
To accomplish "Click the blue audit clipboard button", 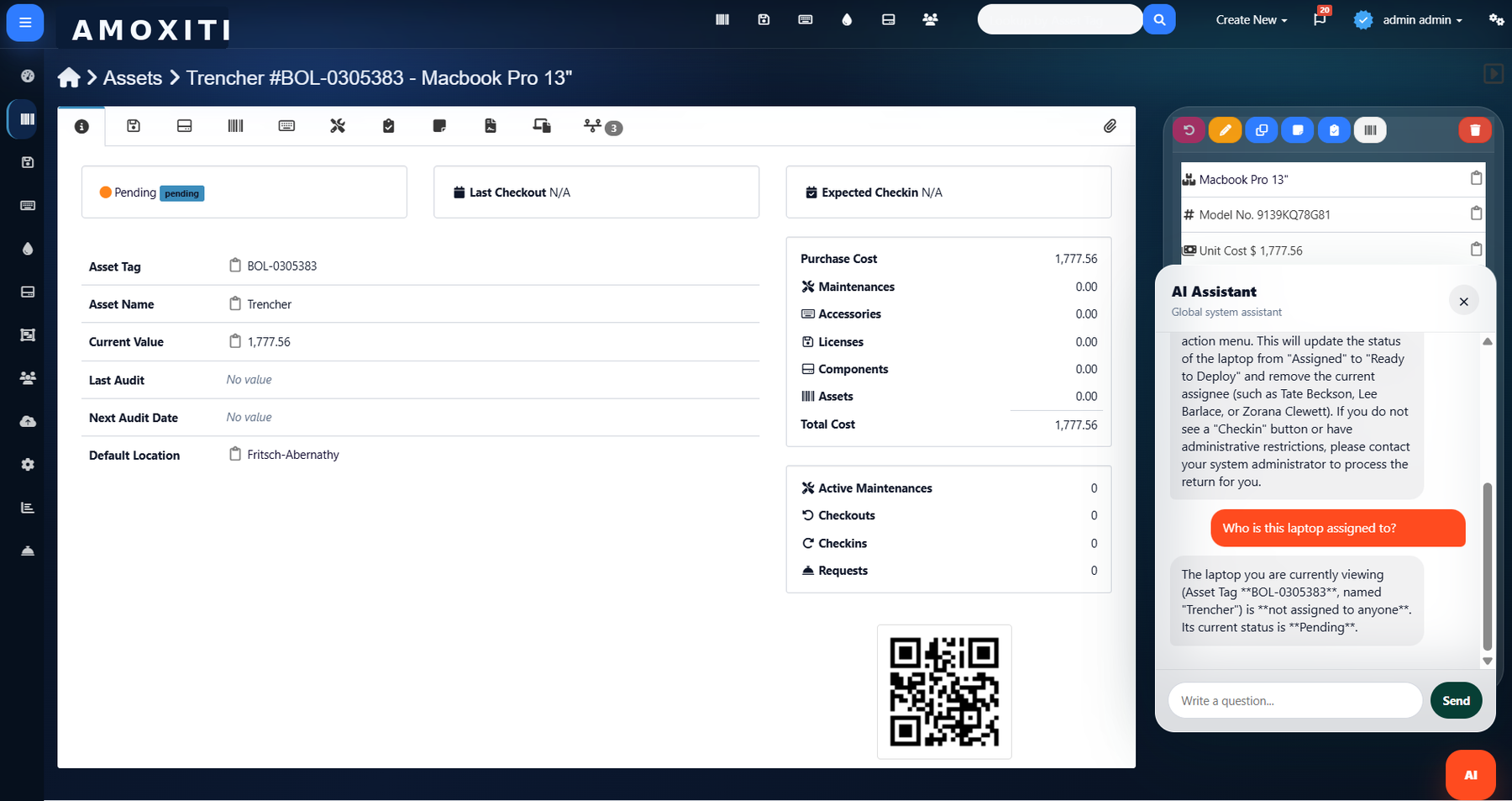I will pyautogui.click(x=1334, y=130).
